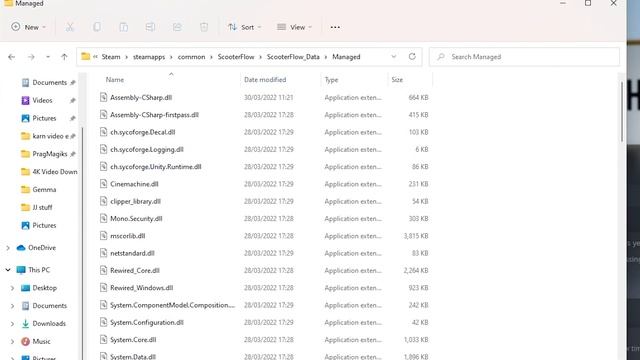Select clipper_library.dll

pos(135,201)
